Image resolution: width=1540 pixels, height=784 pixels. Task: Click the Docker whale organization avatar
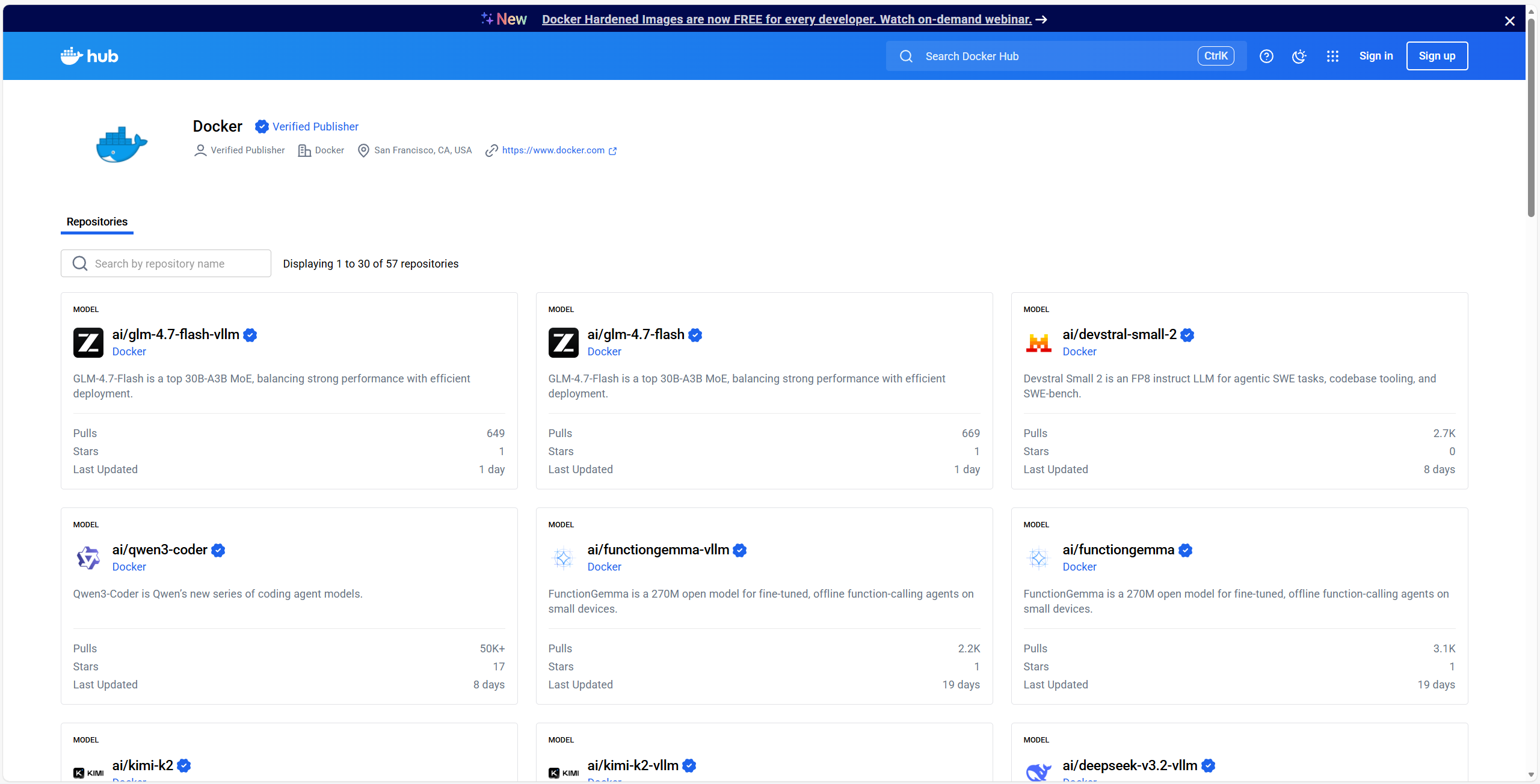(x=122, y=145)
